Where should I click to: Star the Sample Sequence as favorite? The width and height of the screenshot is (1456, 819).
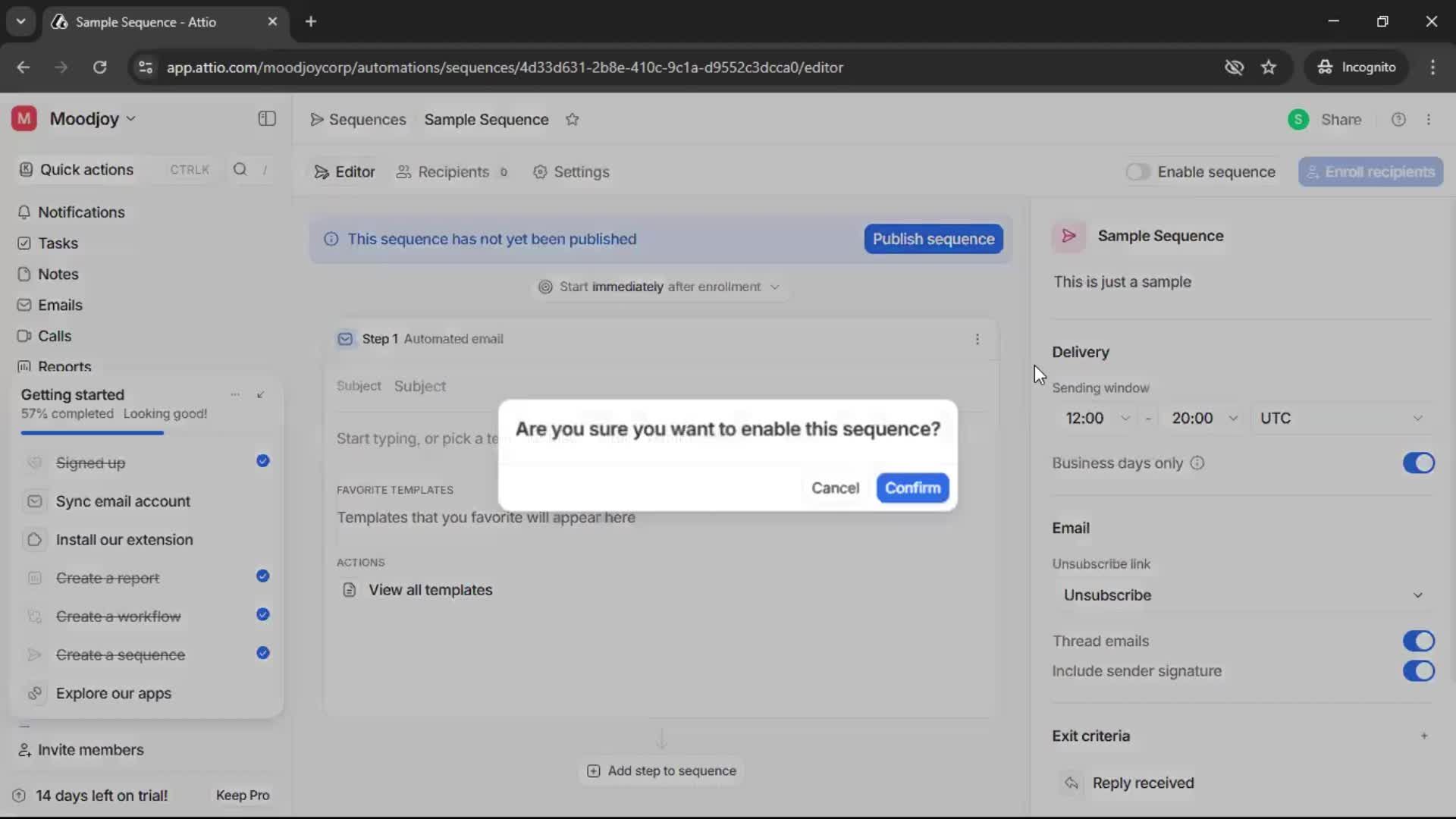click(573, 120)
